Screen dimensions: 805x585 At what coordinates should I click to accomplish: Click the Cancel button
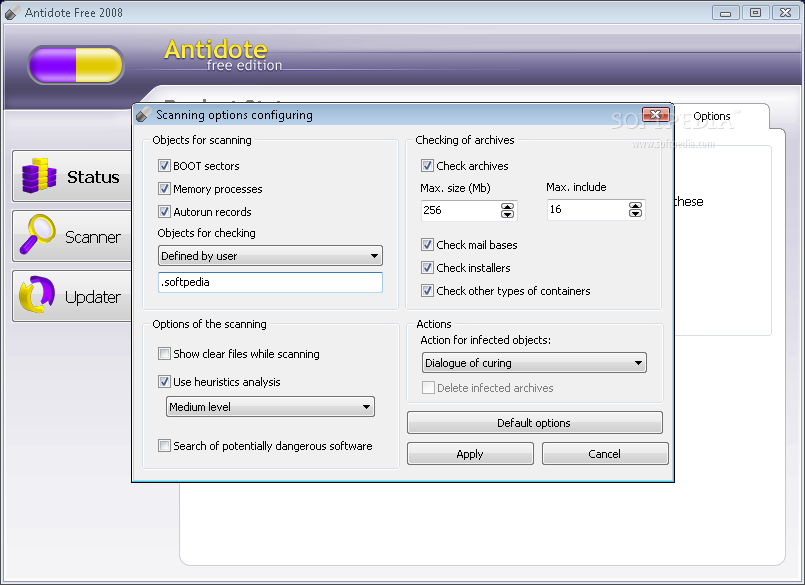[x=605, y=454]
